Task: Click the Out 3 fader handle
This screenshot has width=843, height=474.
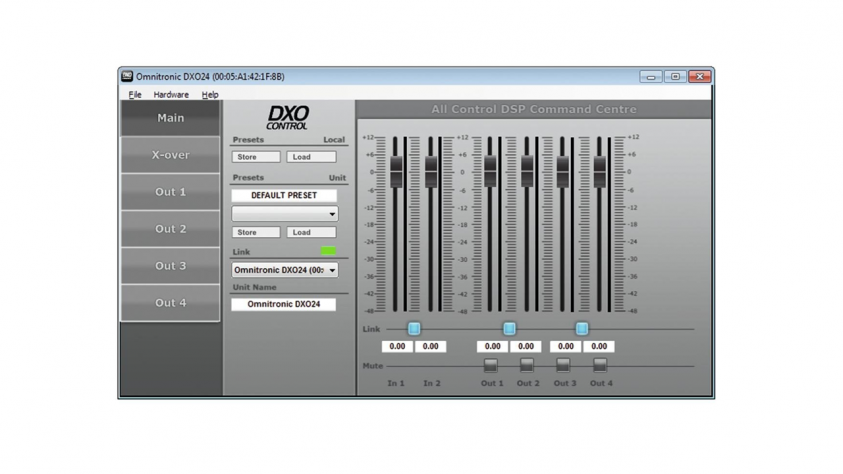Action: pyautogui.click(x=563, y=172)
